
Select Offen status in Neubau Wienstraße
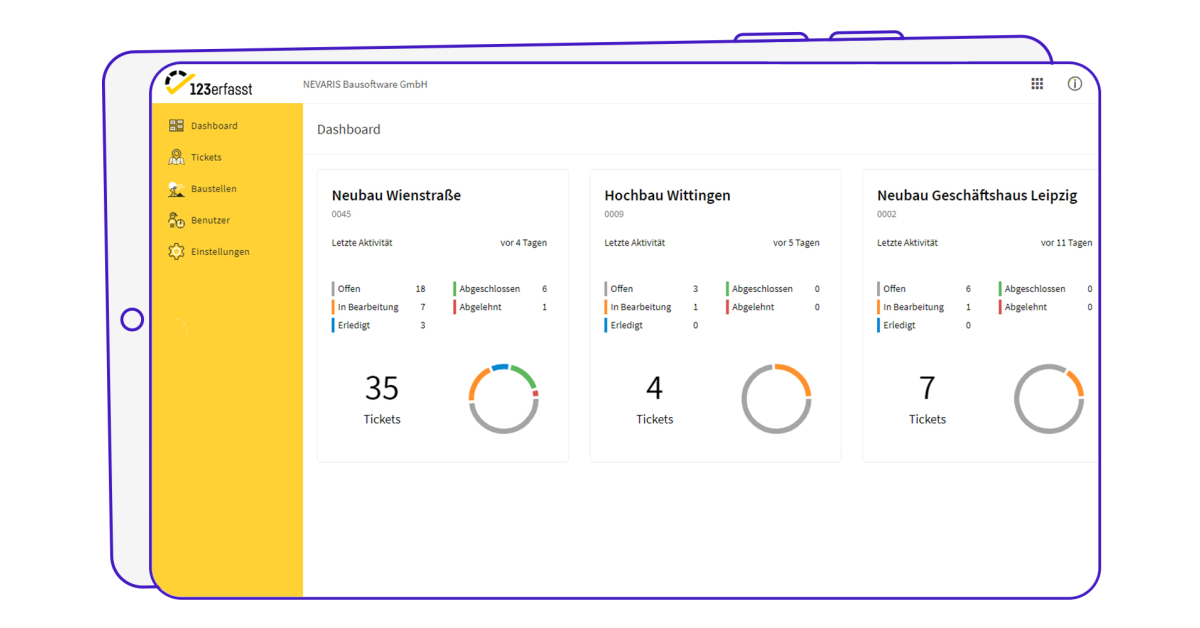pos(349,289)
